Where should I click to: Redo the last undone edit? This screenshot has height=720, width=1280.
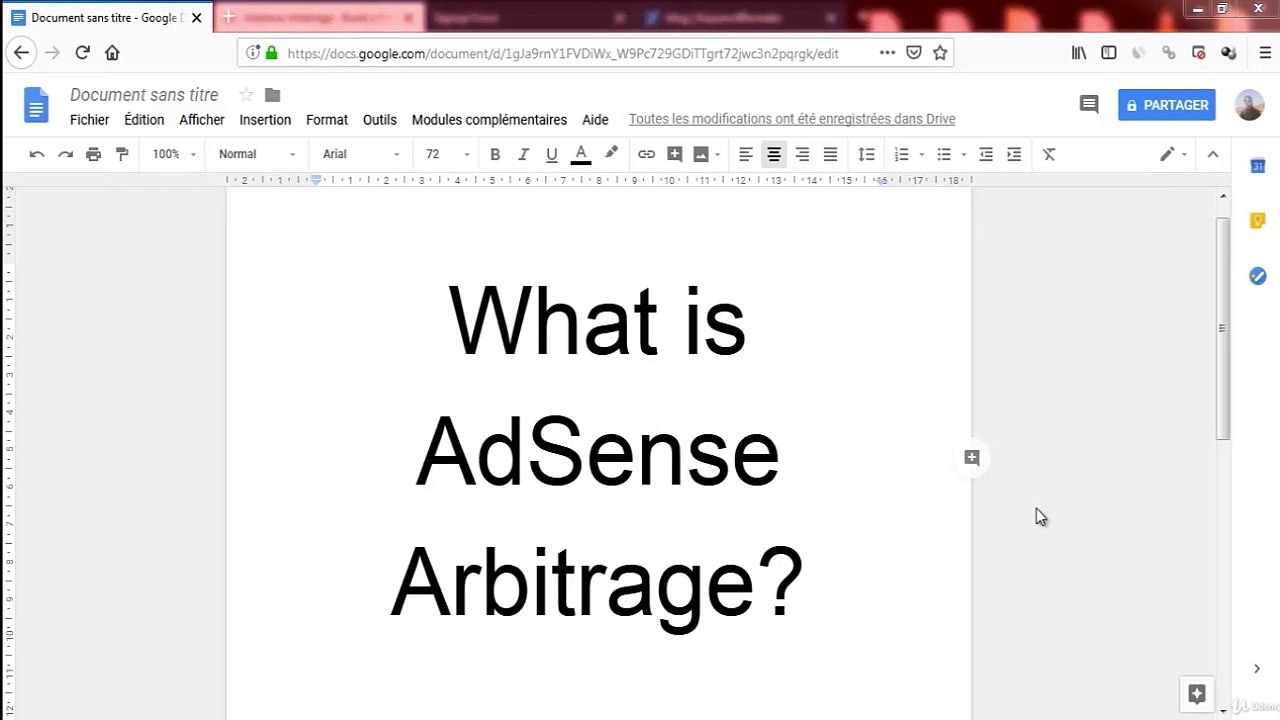(x=65, y=154)
